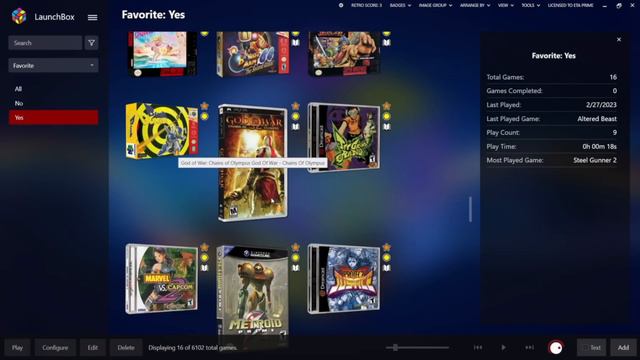640x360 pixels.
Task: Click the star badge next to Jet Grind Radio
Action: click(387, 106)
